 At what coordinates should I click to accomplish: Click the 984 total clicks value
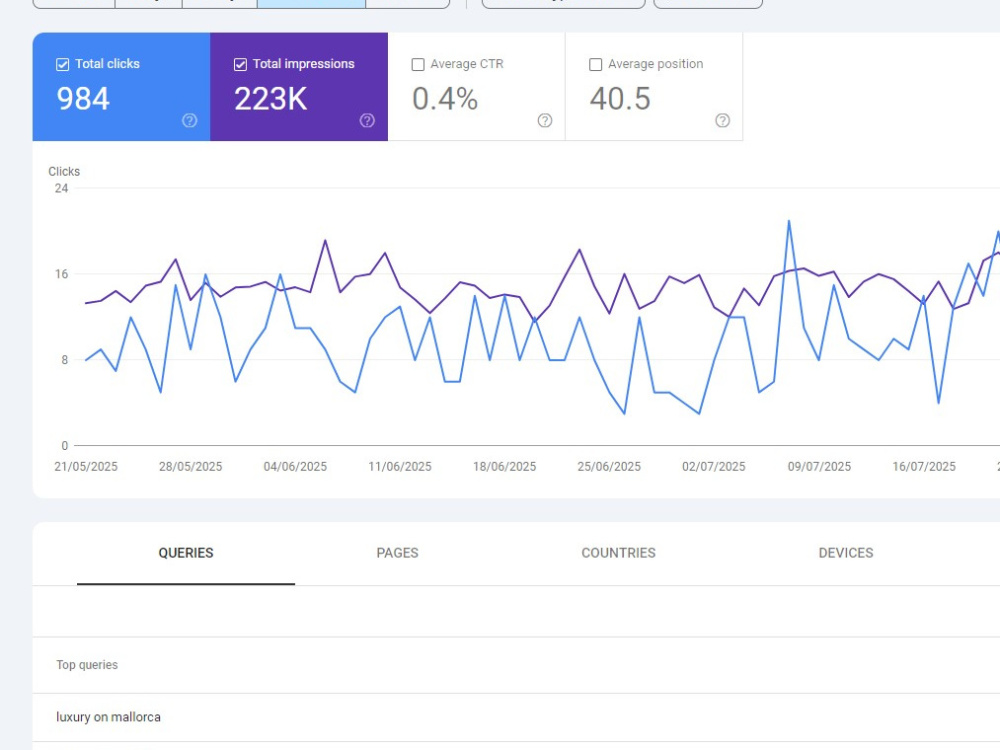pos(83,99)
